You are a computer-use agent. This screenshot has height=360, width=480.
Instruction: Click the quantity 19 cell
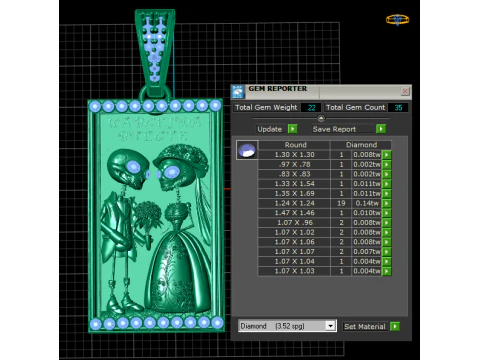(341, 203)
